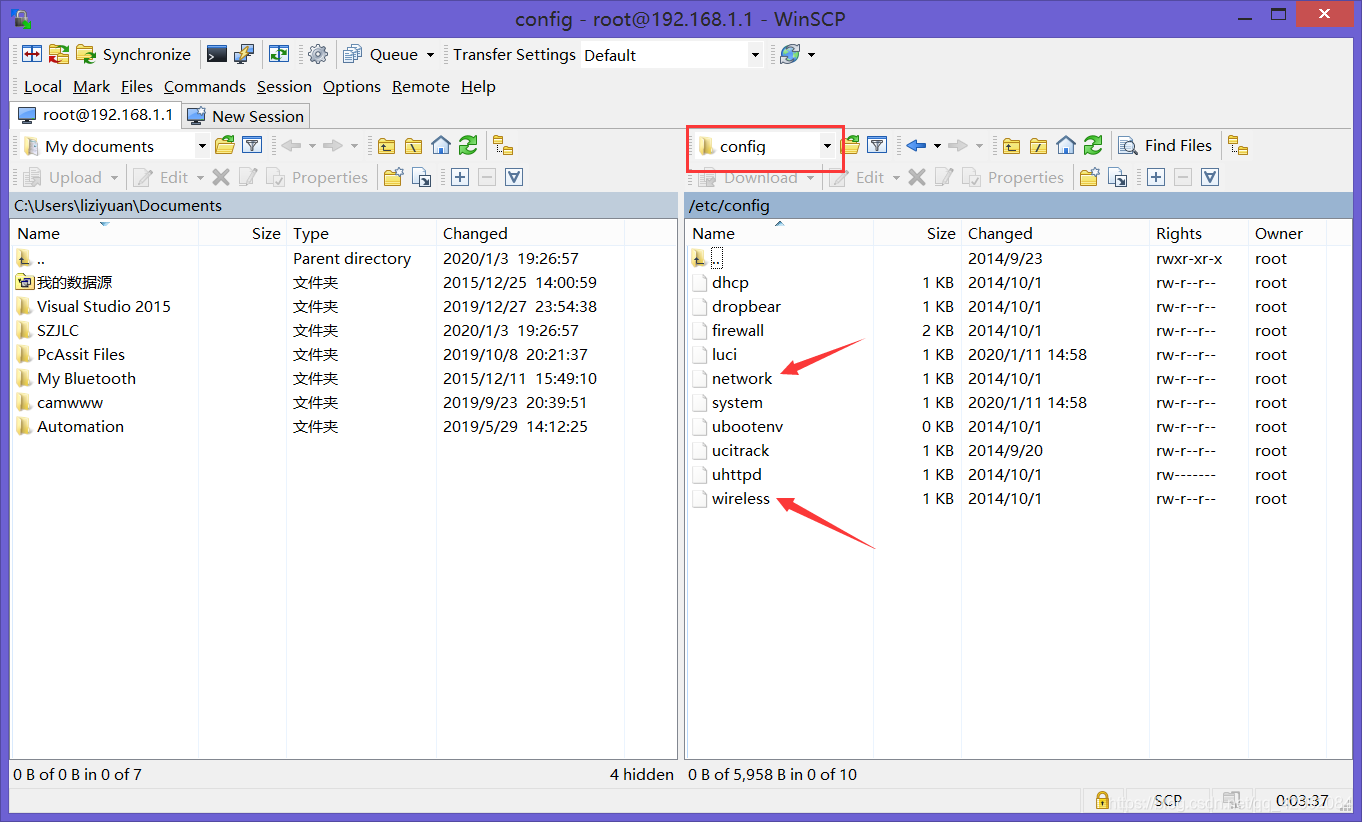
Task: Click local panel Parent Directory icon
Action: (387, 146)
